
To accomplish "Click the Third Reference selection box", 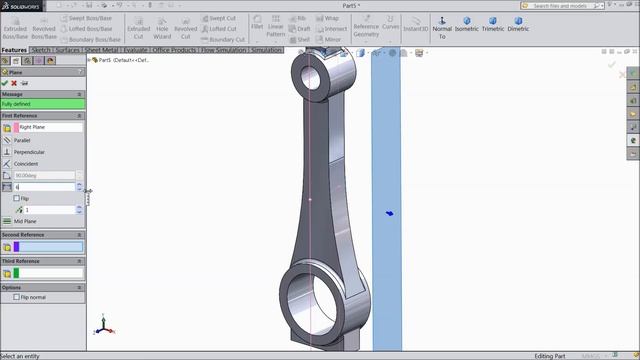I will (x=48, y=273).
